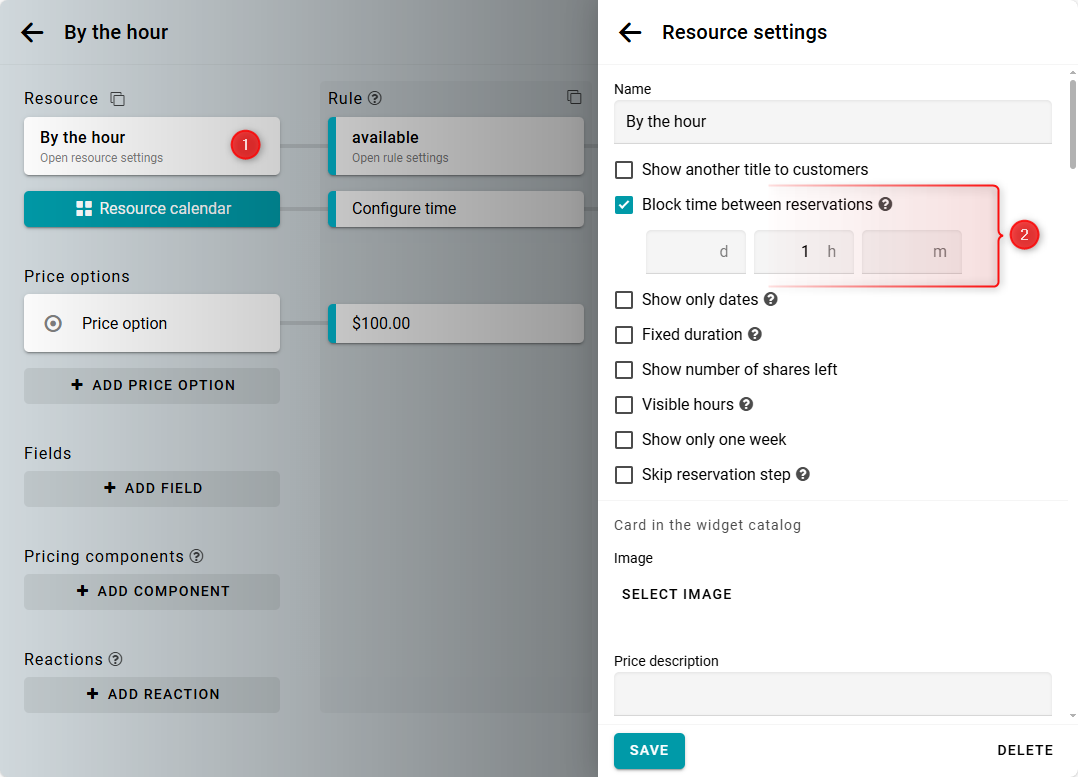Select the Price option radio button

point(54,324)
